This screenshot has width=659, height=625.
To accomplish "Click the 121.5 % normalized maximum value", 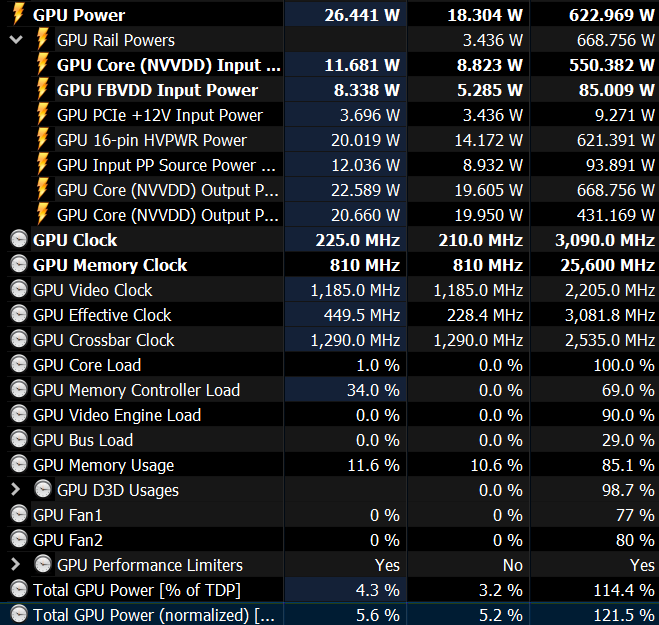I will pyautogui.click(x=624, y=615).
